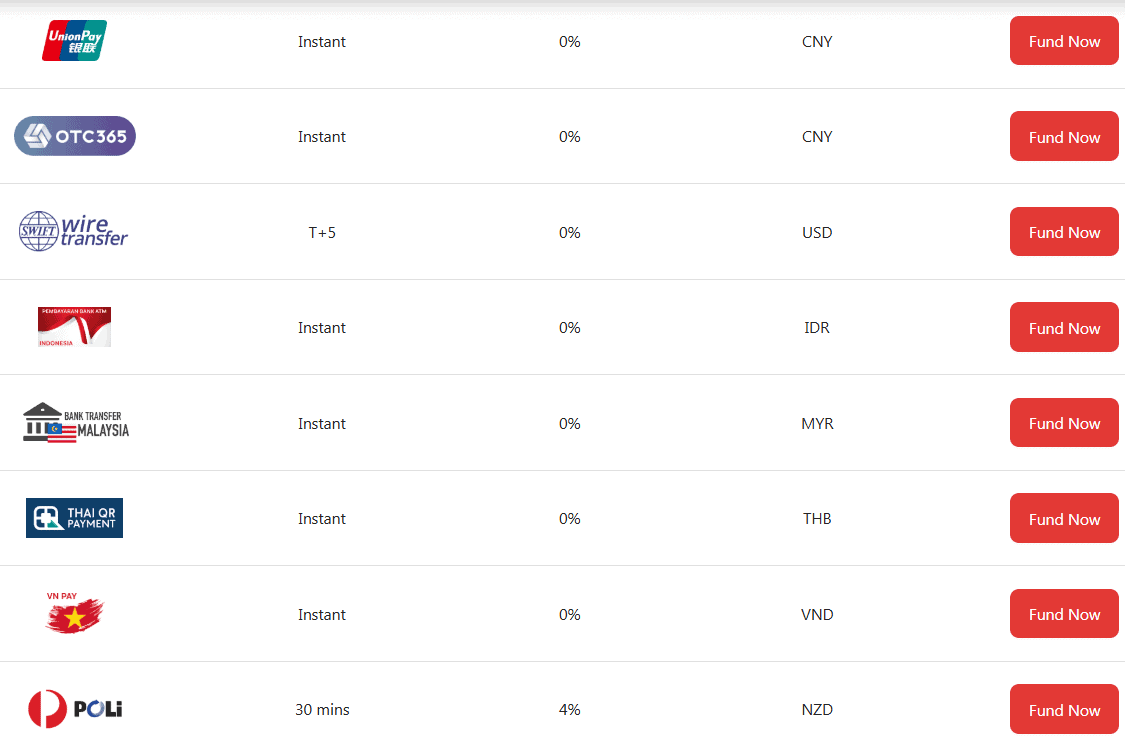Click the Indonesia Bank ATM payment logo
The width and height of the screenshot is (1126, 742).
(74, 327)
